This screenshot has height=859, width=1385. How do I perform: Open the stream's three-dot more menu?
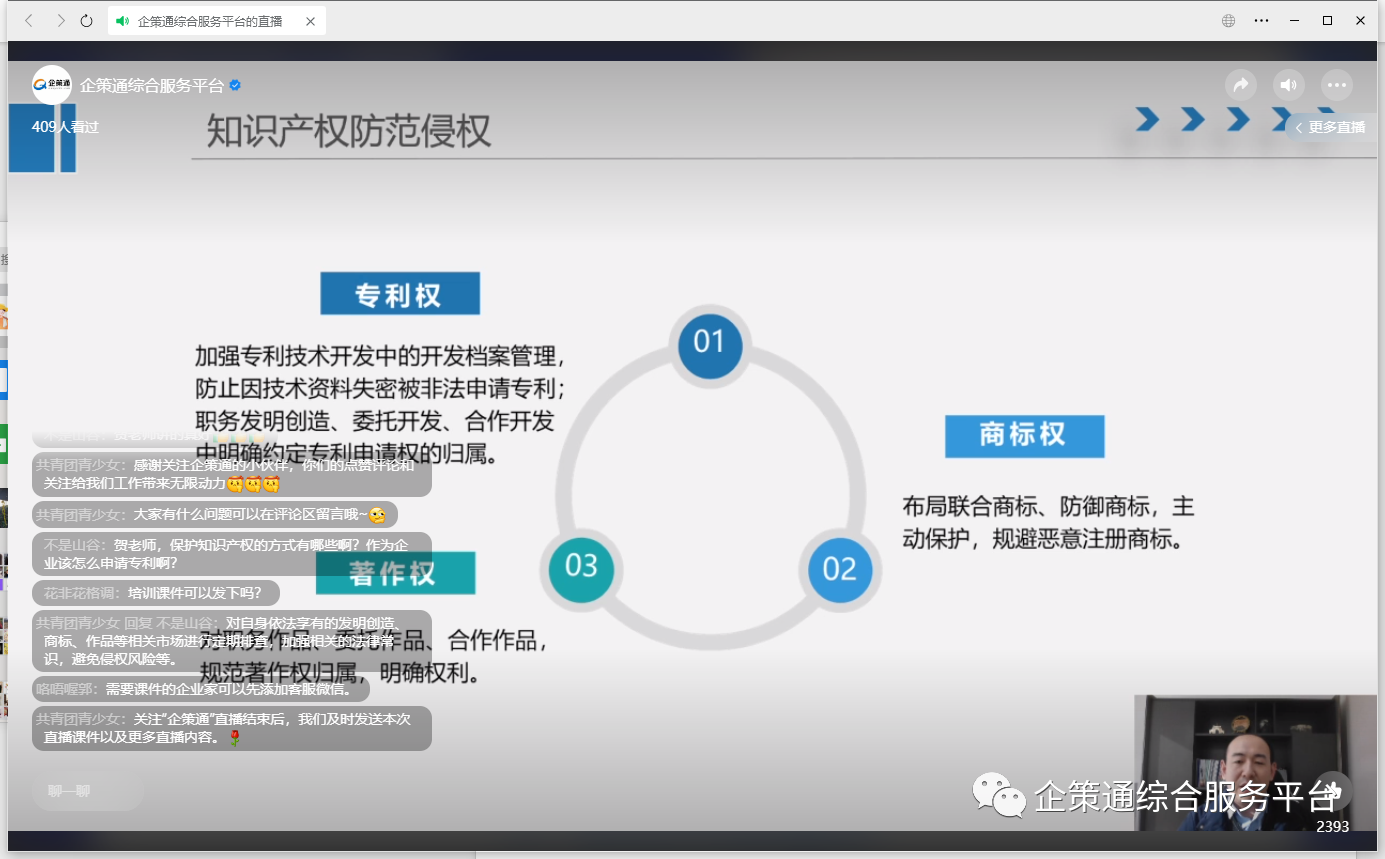click(x=1336, y=85)
